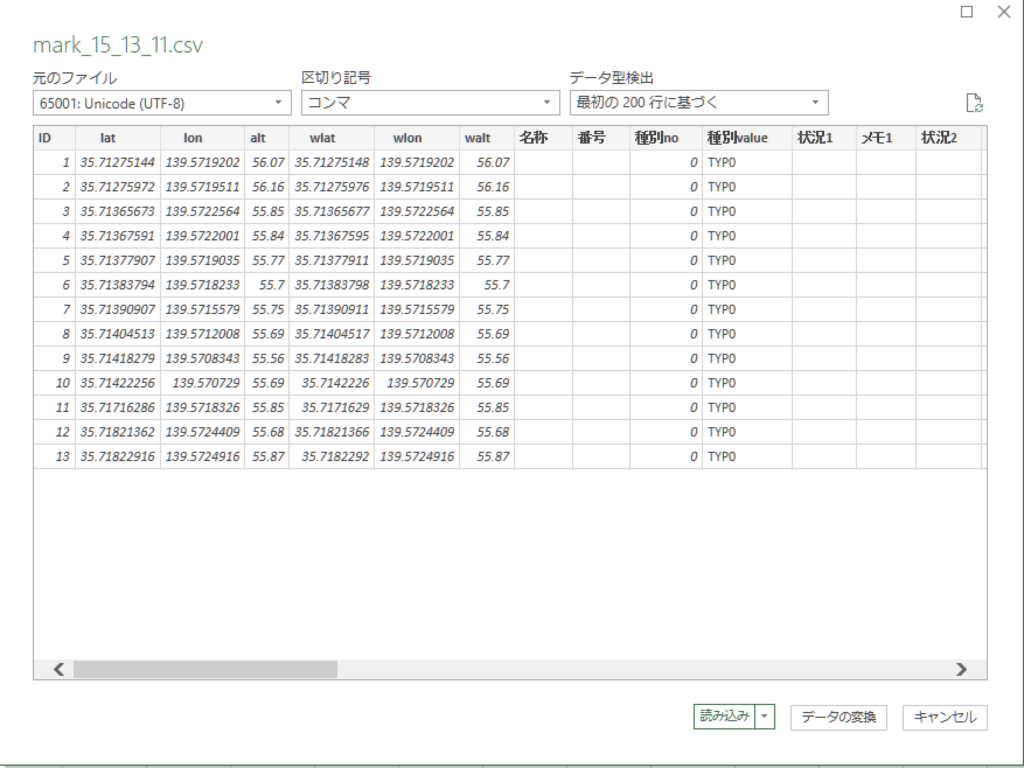1024x768 pixels.
Task: Select the lon column header
Action: [x=202, y=138]
